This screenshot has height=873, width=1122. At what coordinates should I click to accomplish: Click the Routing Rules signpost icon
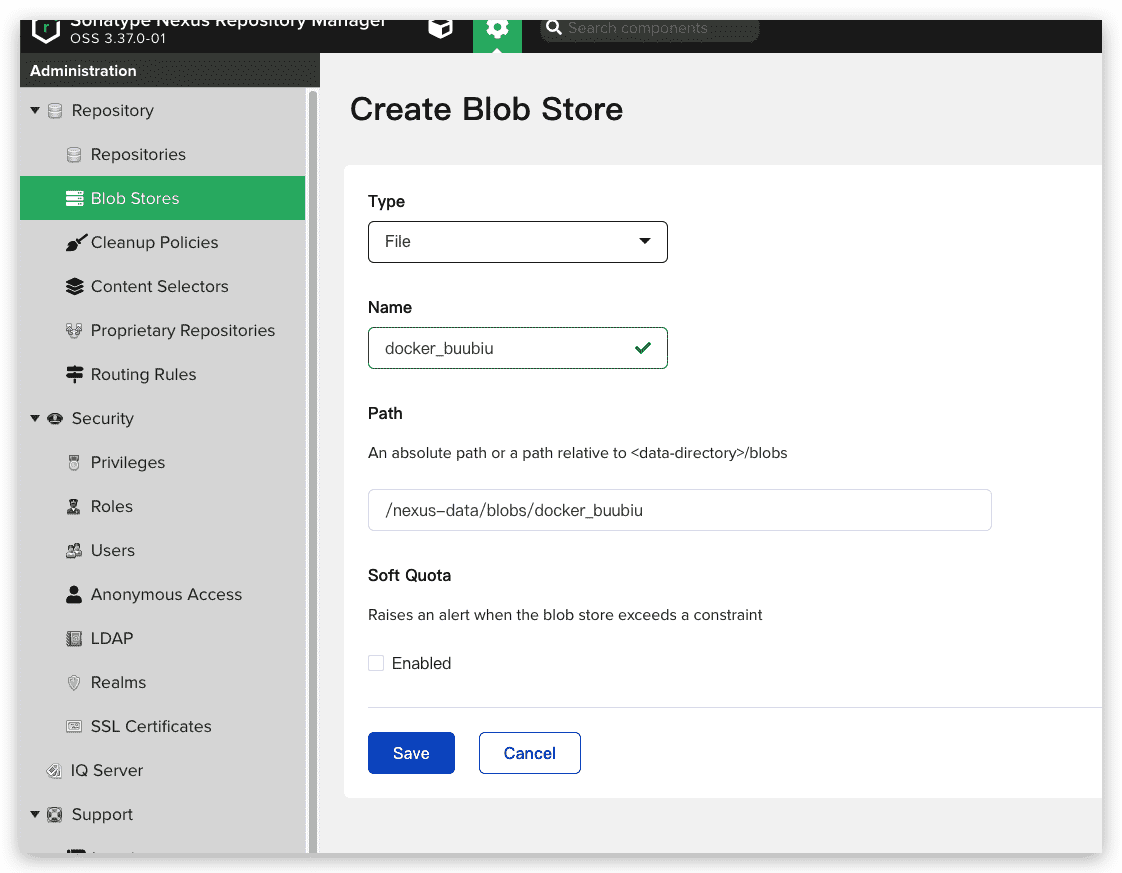74,375
